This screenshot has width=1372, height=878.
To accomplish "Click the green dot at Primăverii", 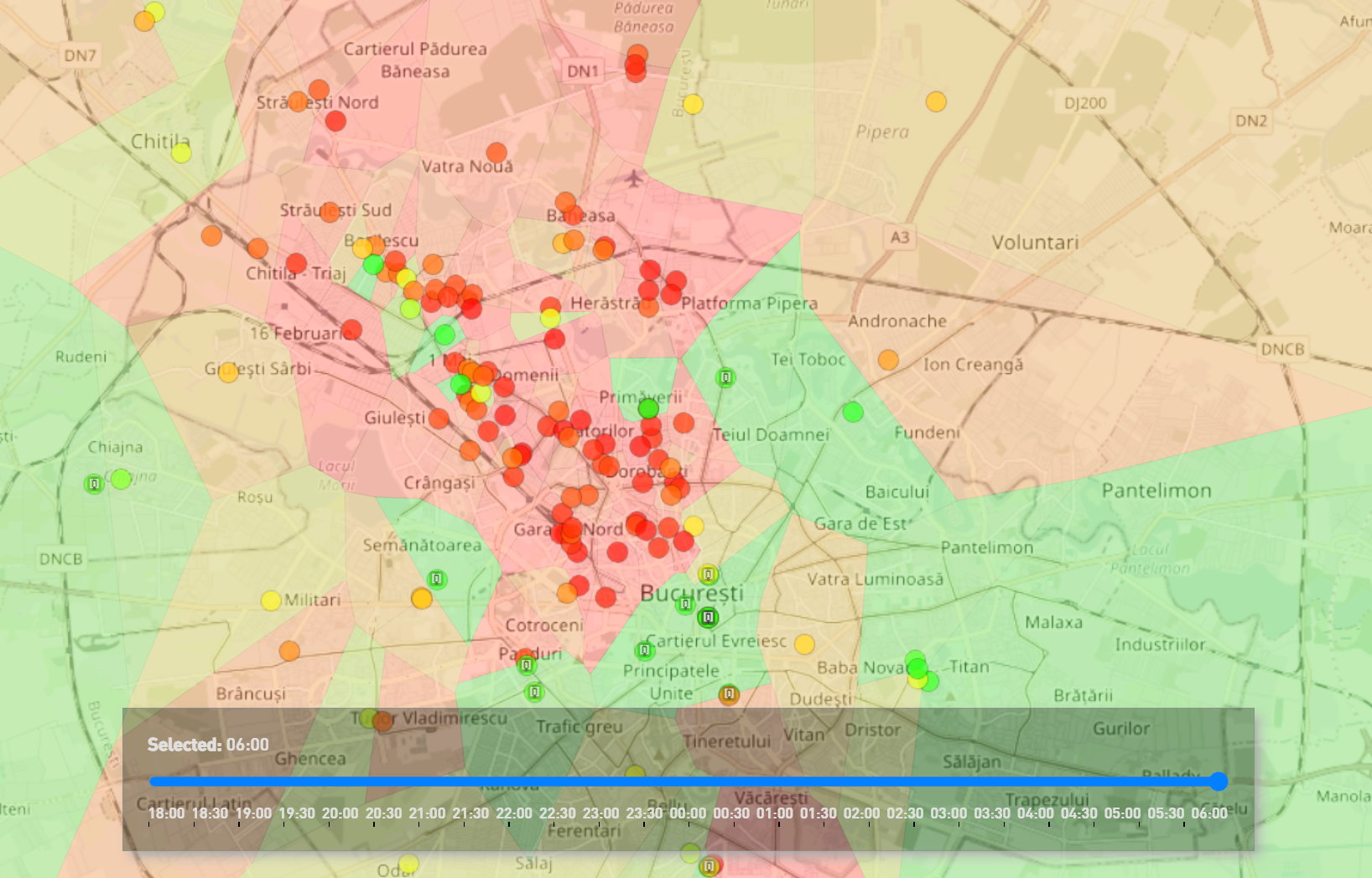I will tap(648, 408).
